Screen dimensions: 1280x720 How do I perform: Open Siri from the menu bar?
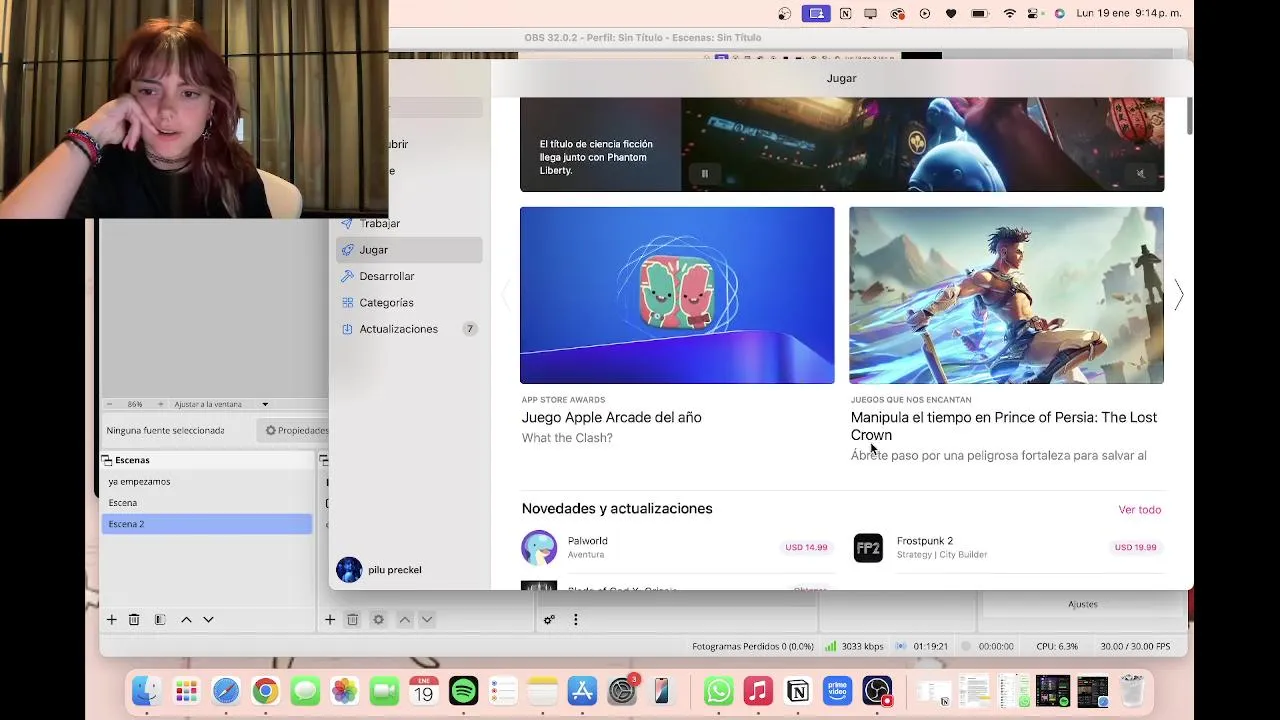[1059, 13]
